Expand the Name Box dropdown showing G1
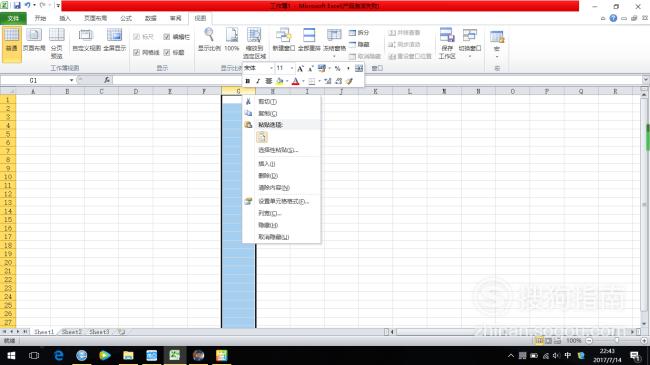The height and width of the screenshot is (365, 650). coord(71,80)
